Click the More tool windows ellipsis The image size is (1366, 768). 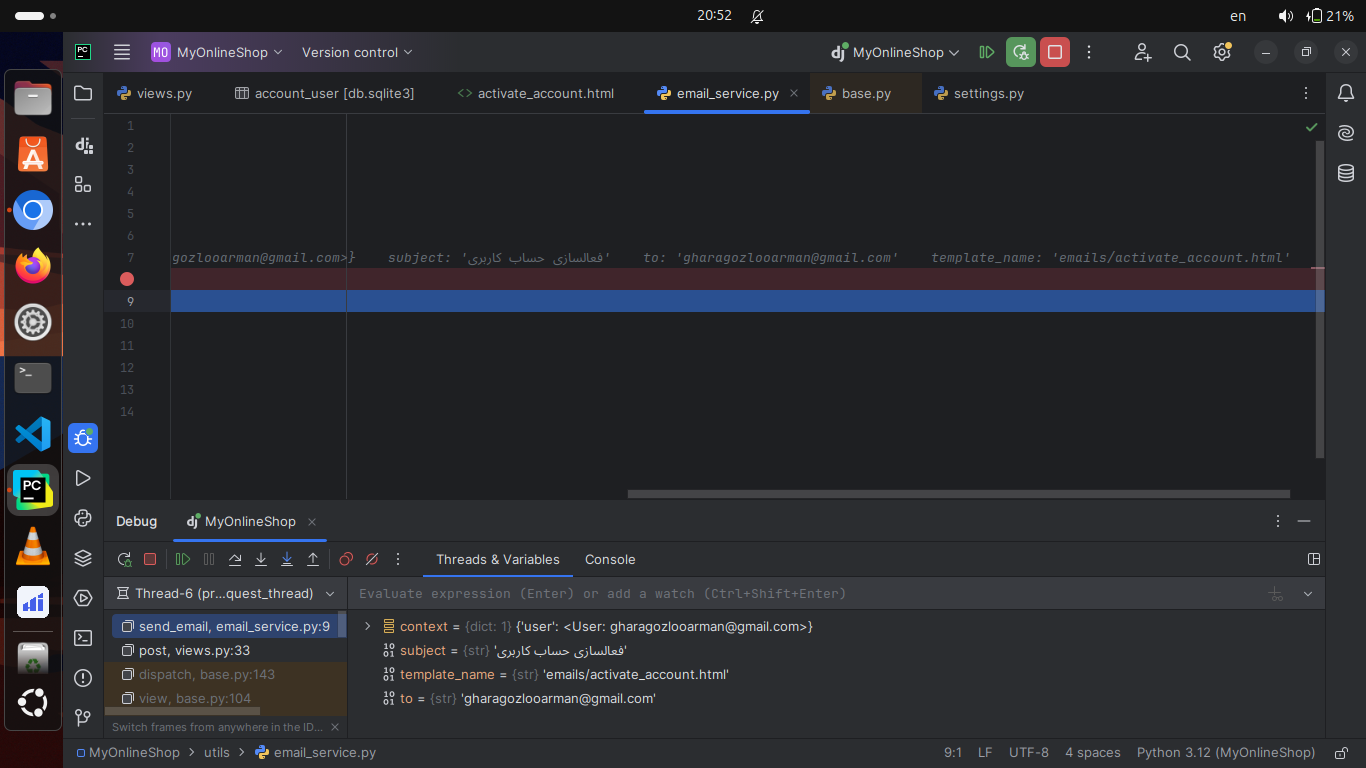point(83,224)
